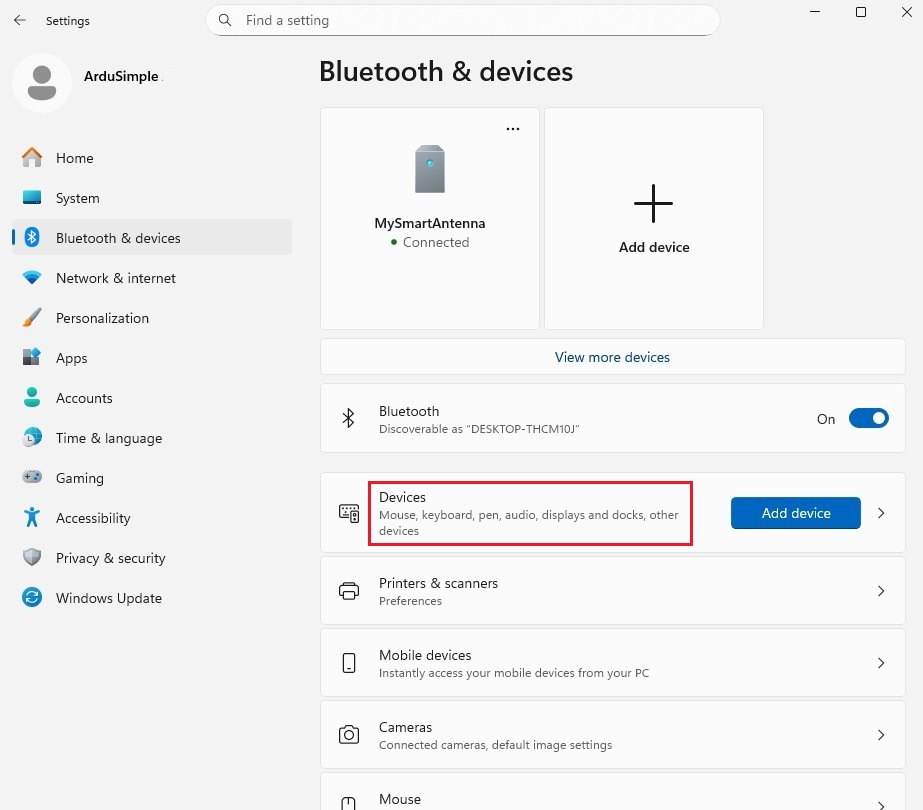The image size is (923, 810).
Task: Expand the Mobile devices chevron
Action: (881, 663)
